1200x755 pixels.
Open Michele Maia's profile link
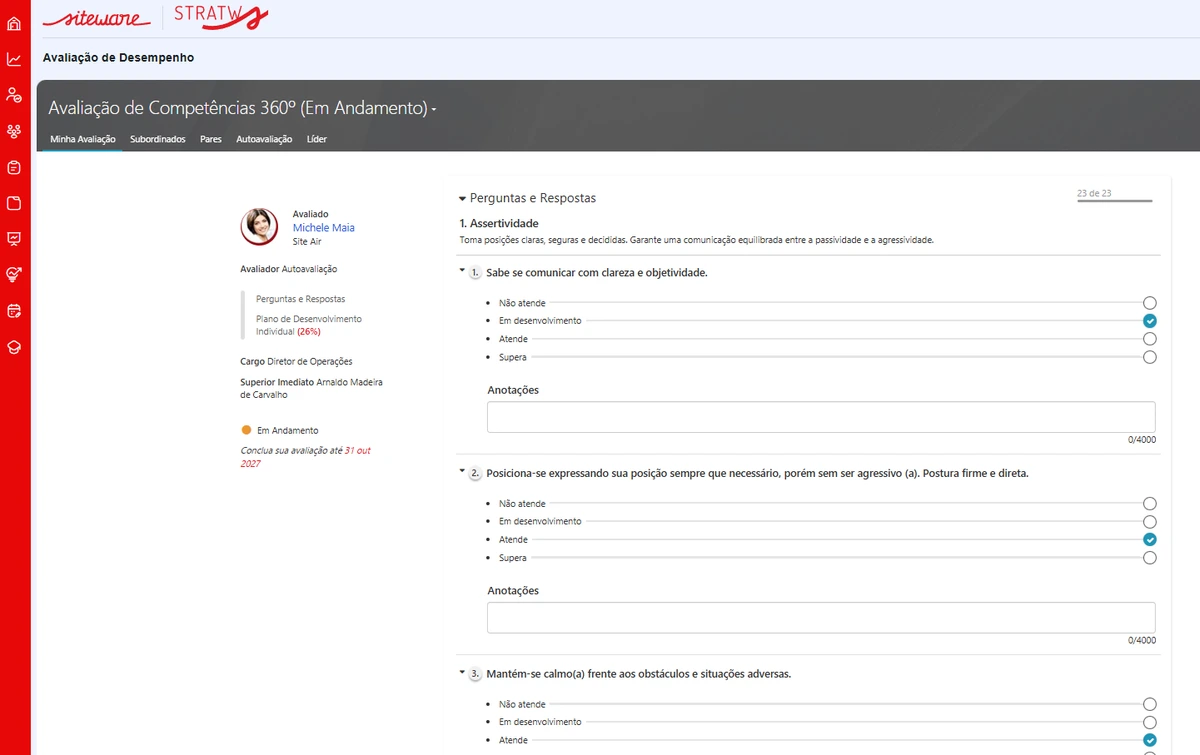[324, 228]
